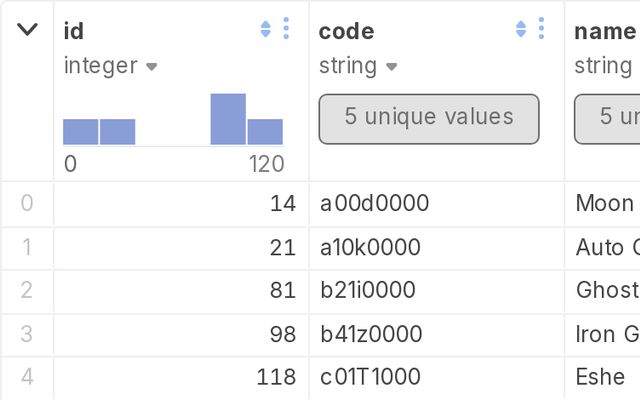This screenshot has height=400, width=640.
Task: Select row index 0
Action: [27, 204]
